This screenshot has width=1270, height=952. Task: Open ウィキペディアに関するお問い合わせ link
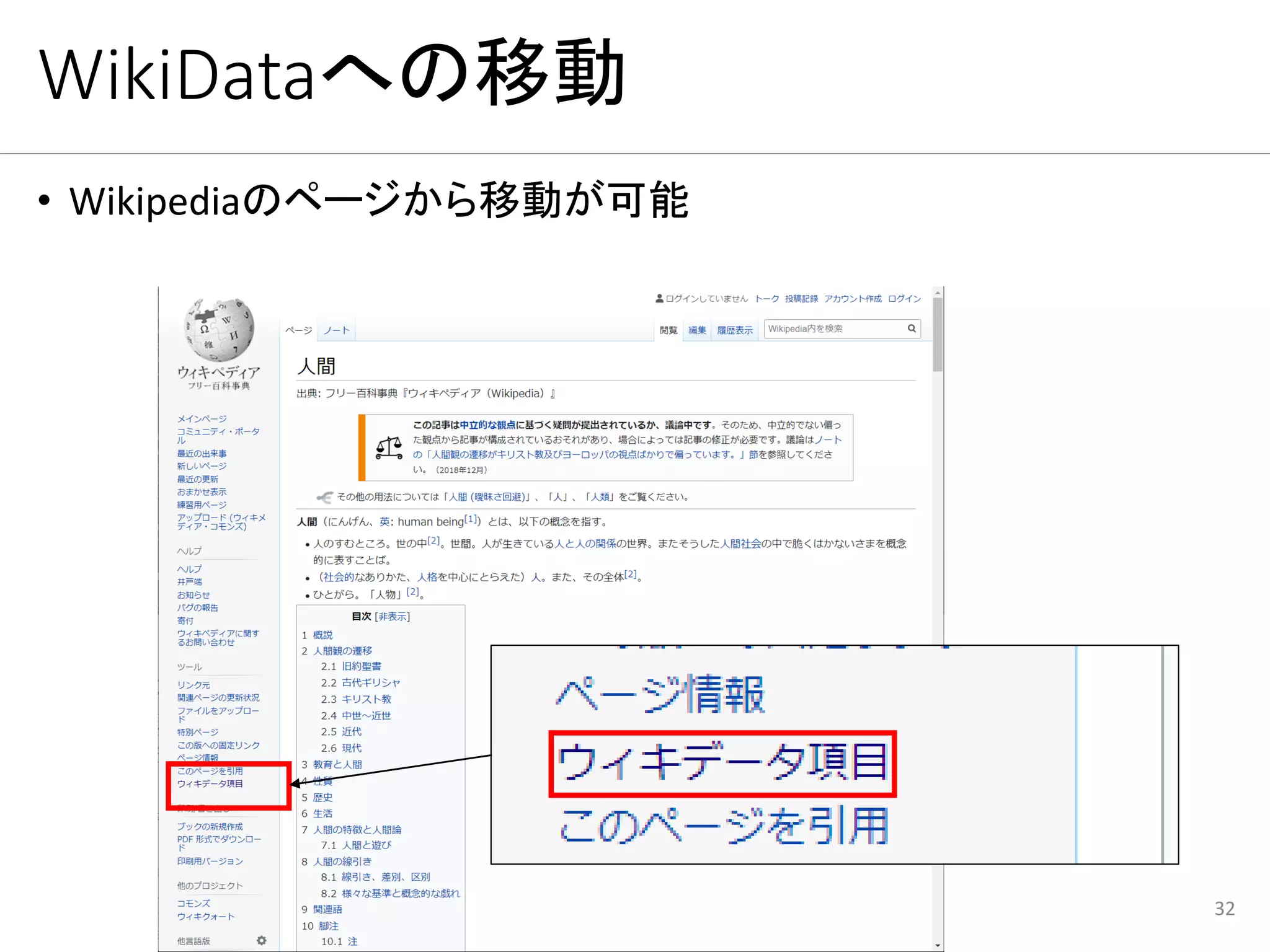pyautogui.click(x=218, y=638)
